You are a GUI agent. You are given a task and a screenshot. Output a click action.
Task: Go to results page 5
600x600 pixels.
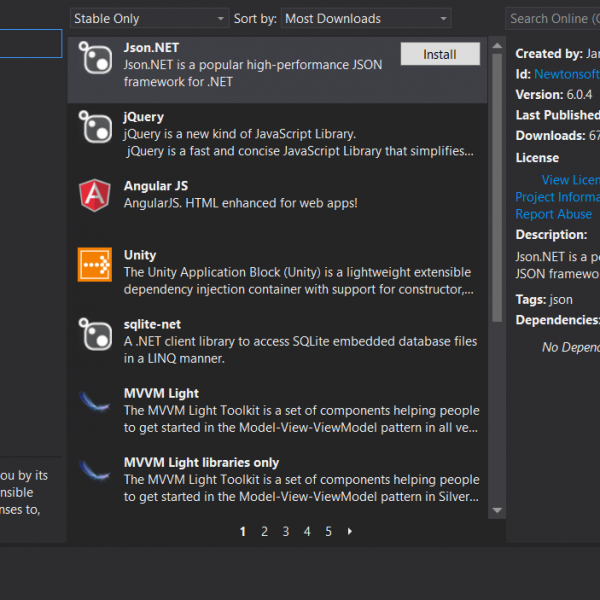point(328,532)
